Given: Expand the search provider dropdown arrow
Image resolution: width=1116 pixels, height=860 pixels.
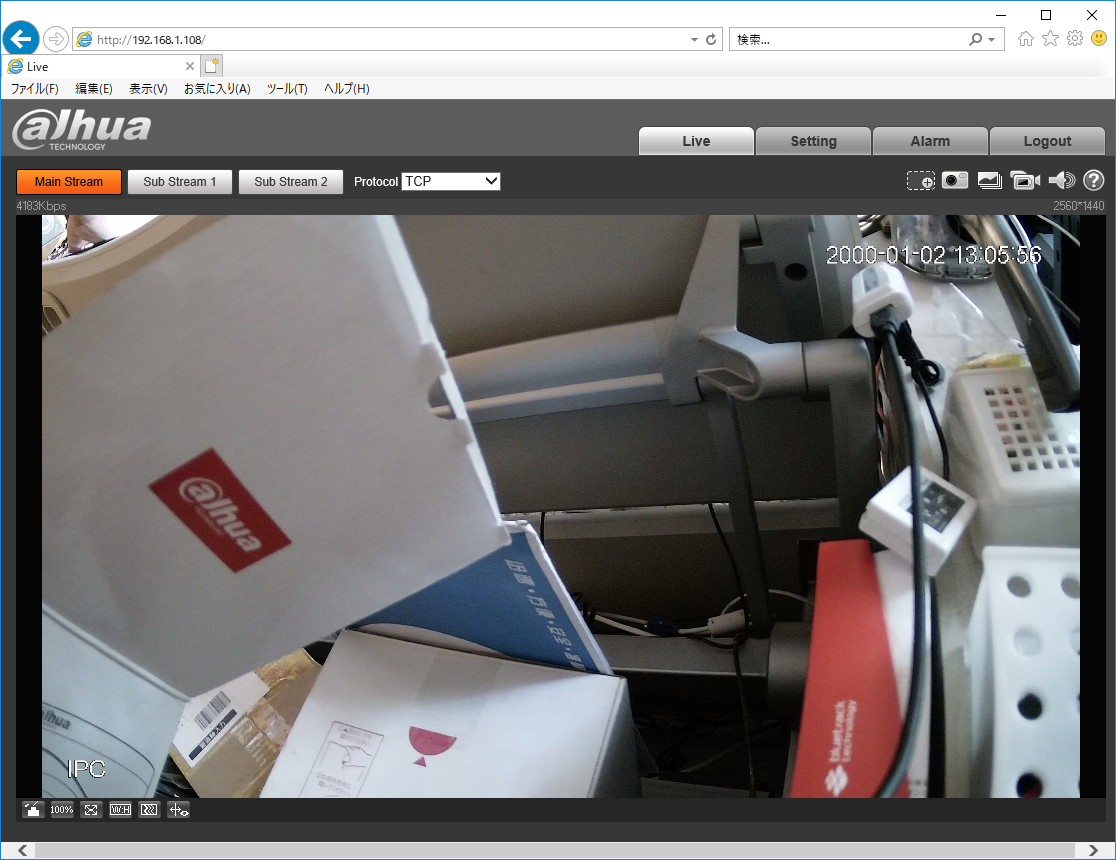Looking at the screenshot, I should coord(991,40).
